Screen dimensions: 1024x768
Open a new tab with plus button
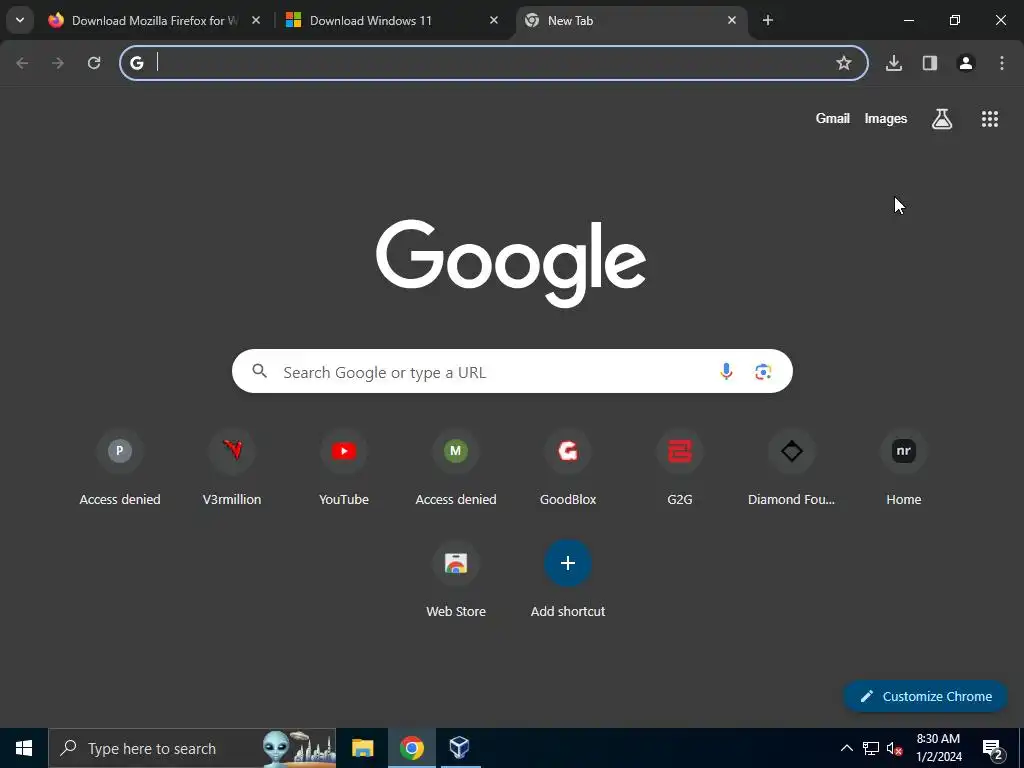point(768,20)
